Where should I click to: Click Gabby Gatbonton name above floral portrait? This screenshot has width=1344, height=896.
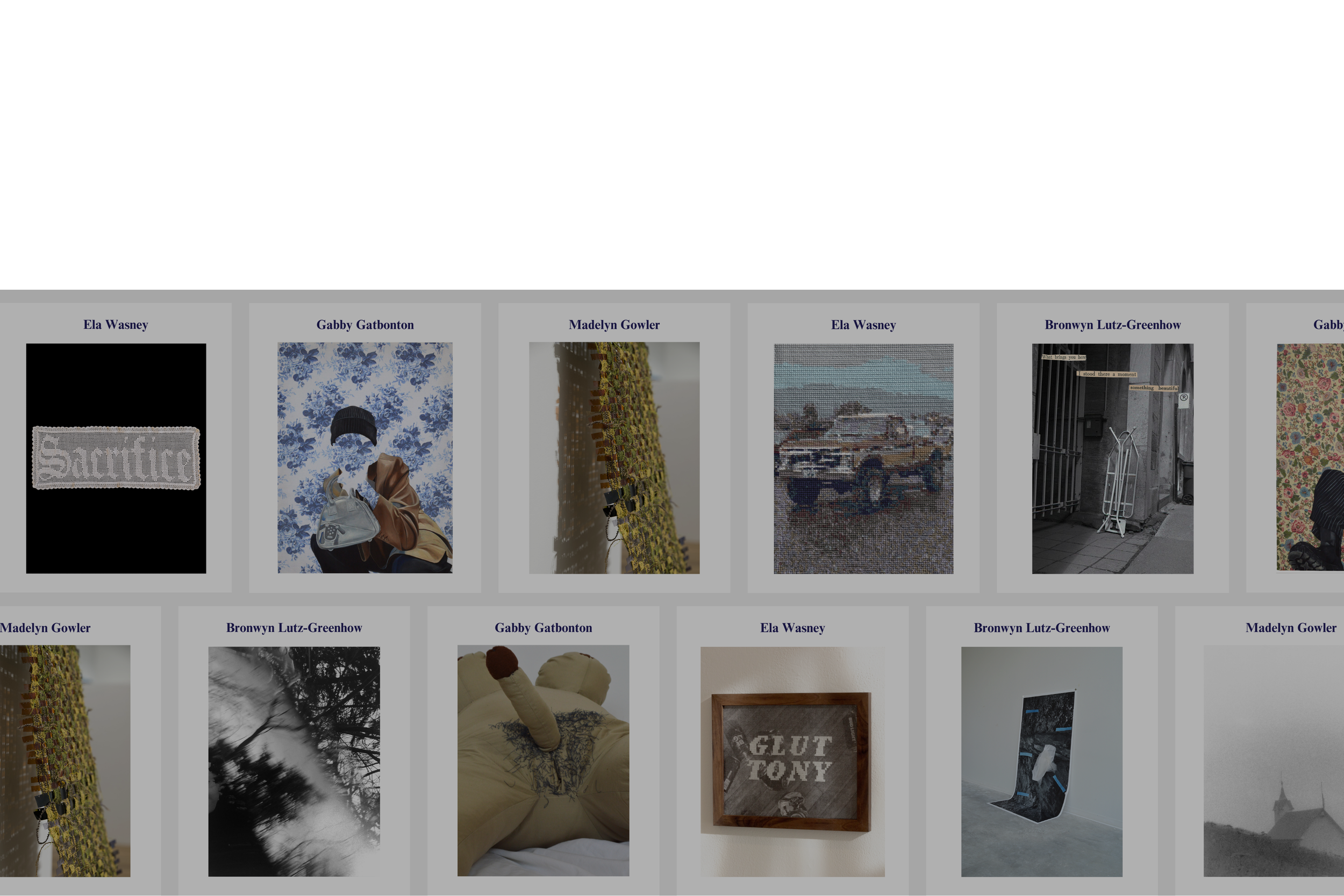pyautogui.click(x=365, y=325)
